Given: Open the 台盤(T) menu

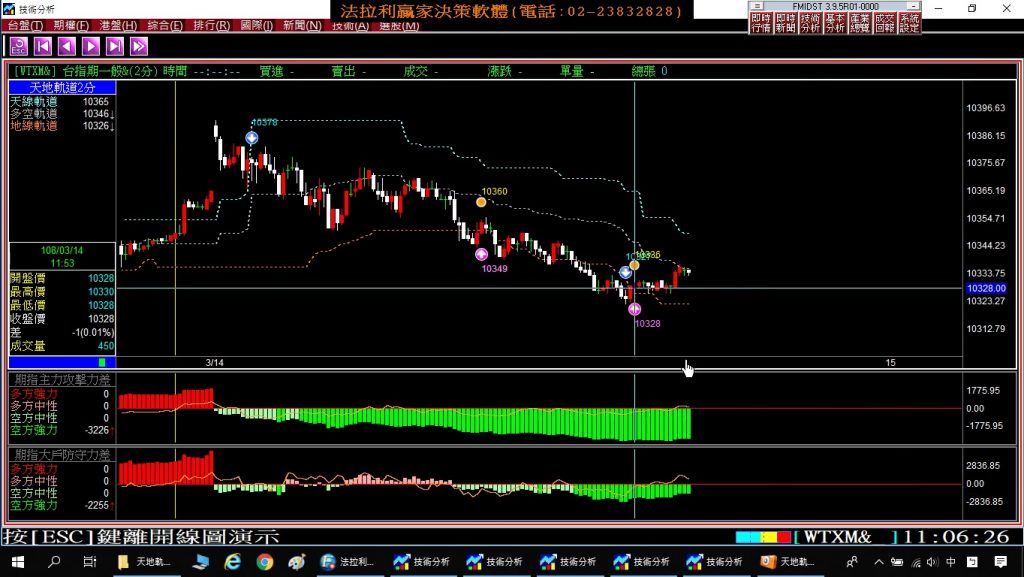Looking at the screenshot, I should coord(26,25).
